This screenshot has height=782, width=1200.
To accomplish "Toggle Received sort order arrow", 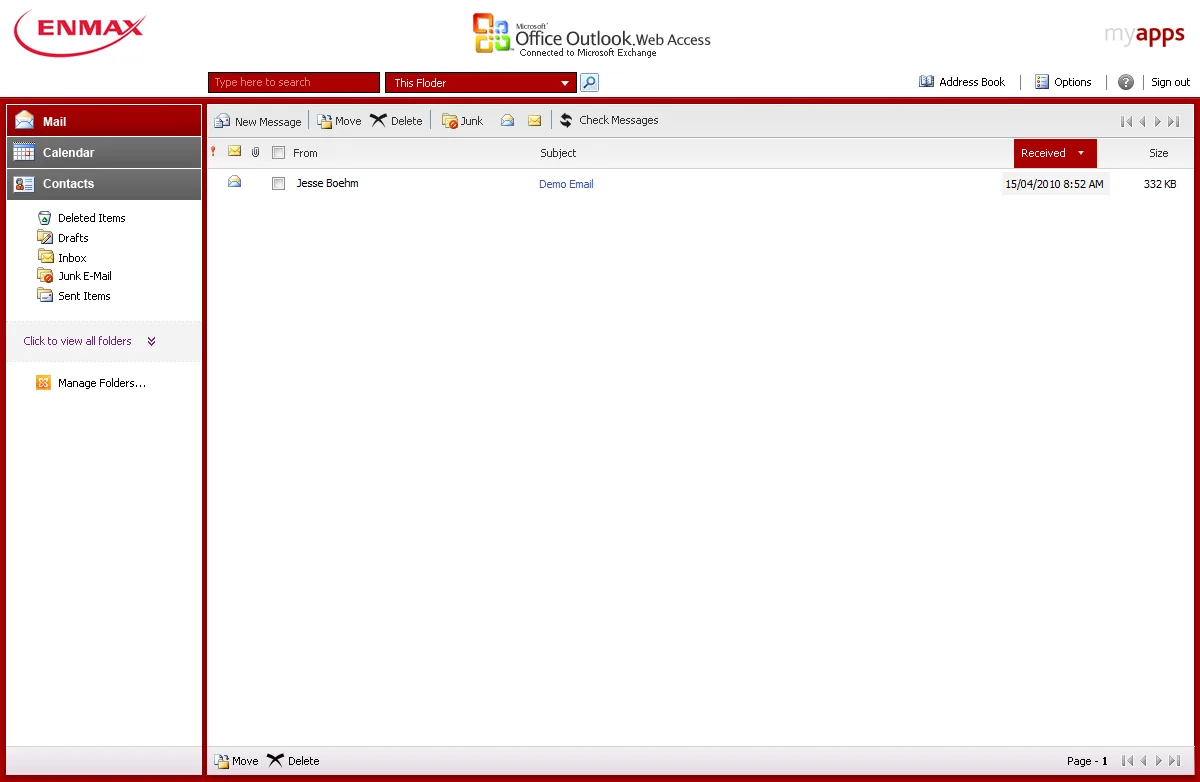I will click(1081, 153).
